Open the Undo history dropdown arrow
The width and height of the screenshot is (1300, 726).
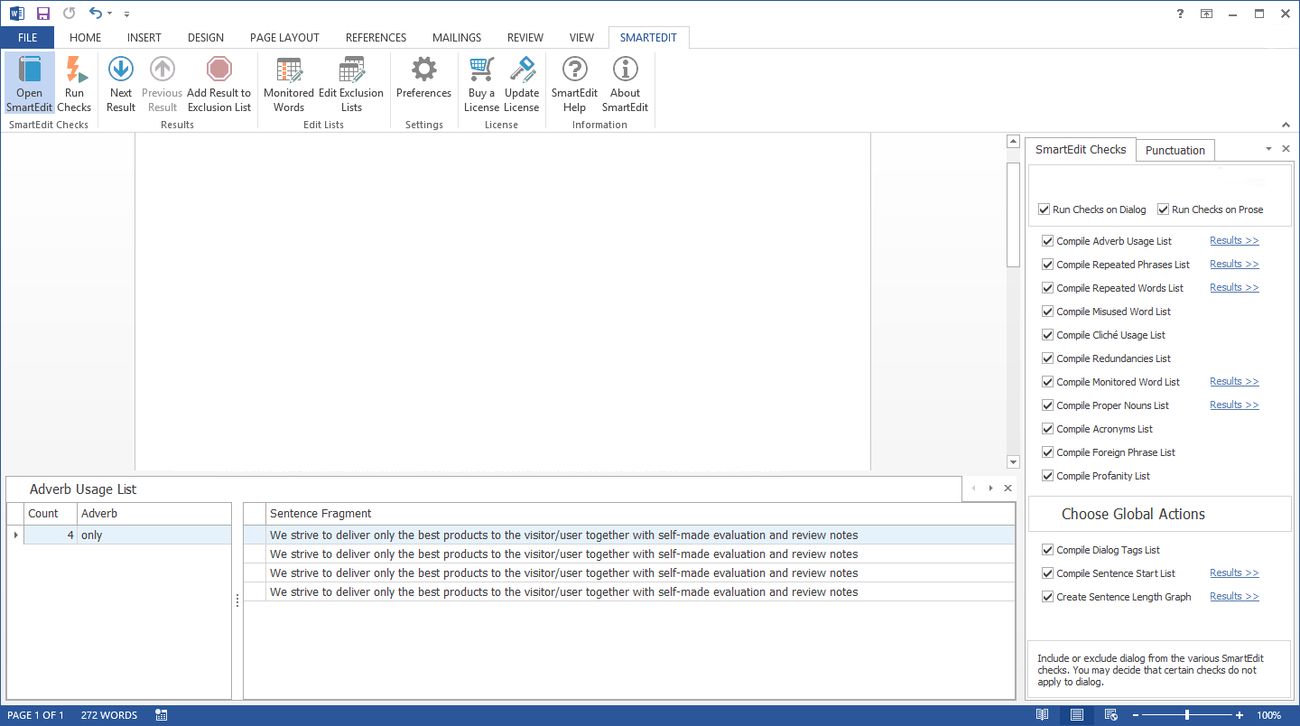(109, 14)
